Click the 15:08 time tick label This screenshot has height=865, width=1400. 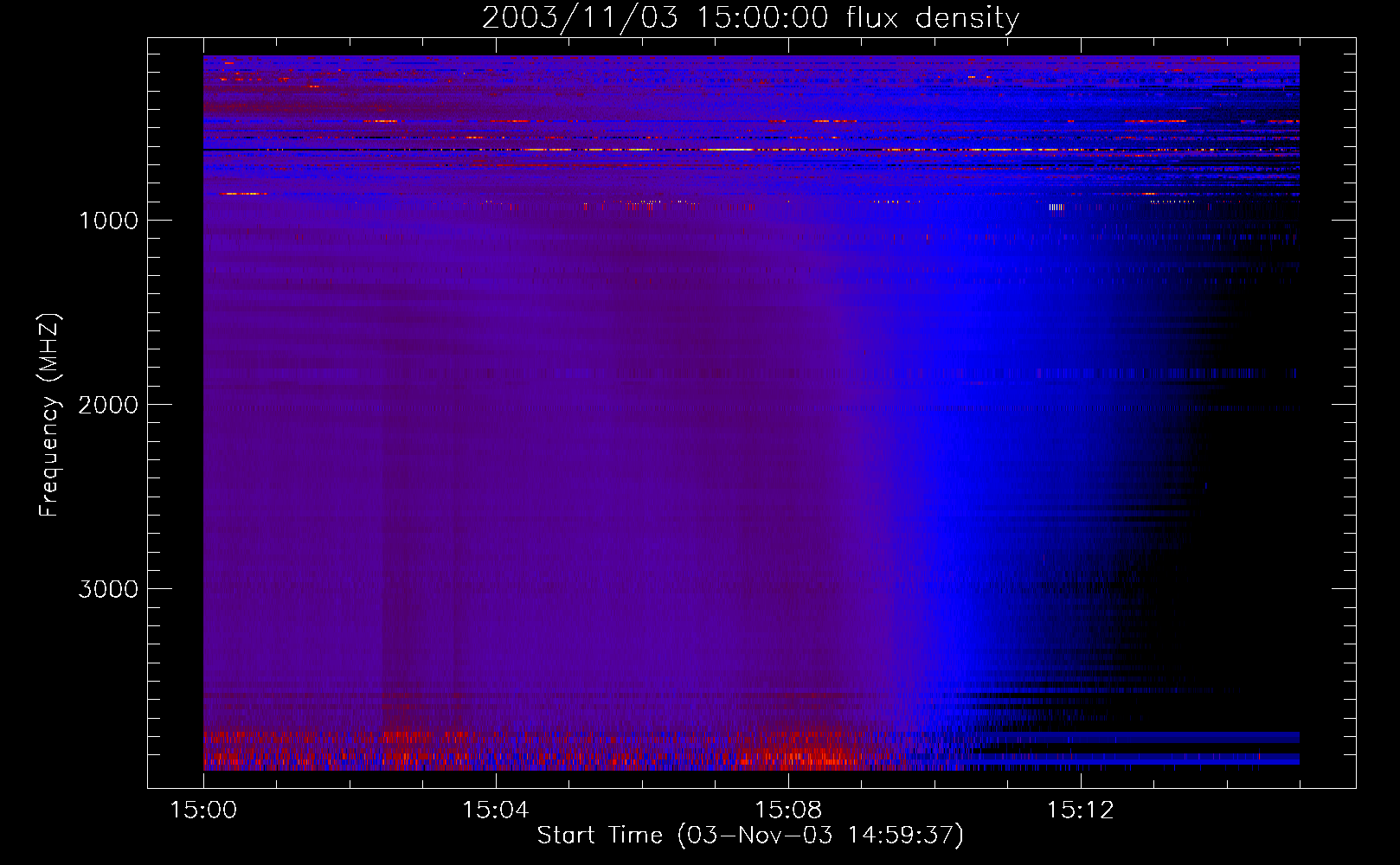pos(787,811)
